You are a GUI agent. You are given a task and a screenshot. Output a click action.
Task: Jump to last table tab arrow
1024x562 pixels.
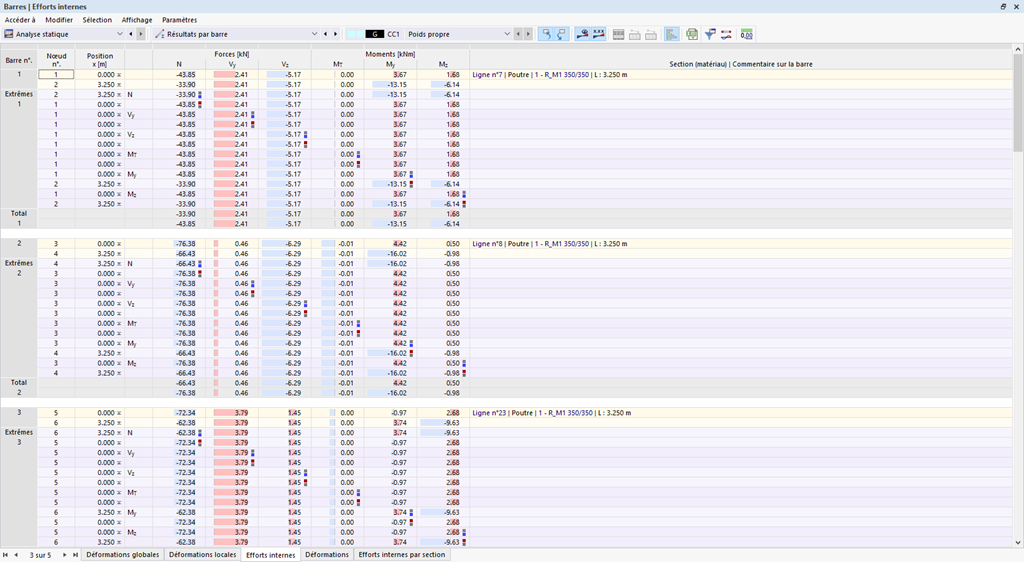[x=75, y=555]
